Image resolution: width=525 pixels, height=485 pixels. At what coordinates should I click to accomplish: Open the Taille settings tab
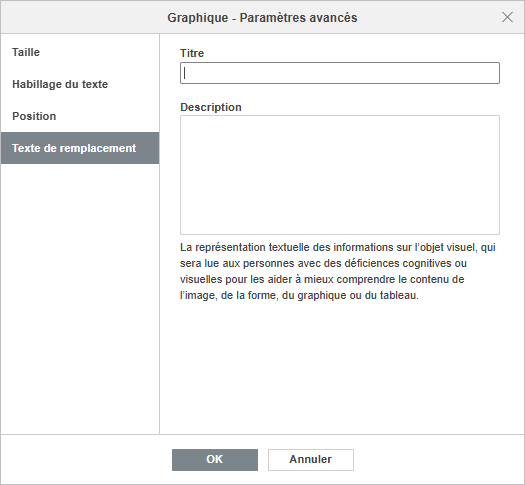click(80, 52)
